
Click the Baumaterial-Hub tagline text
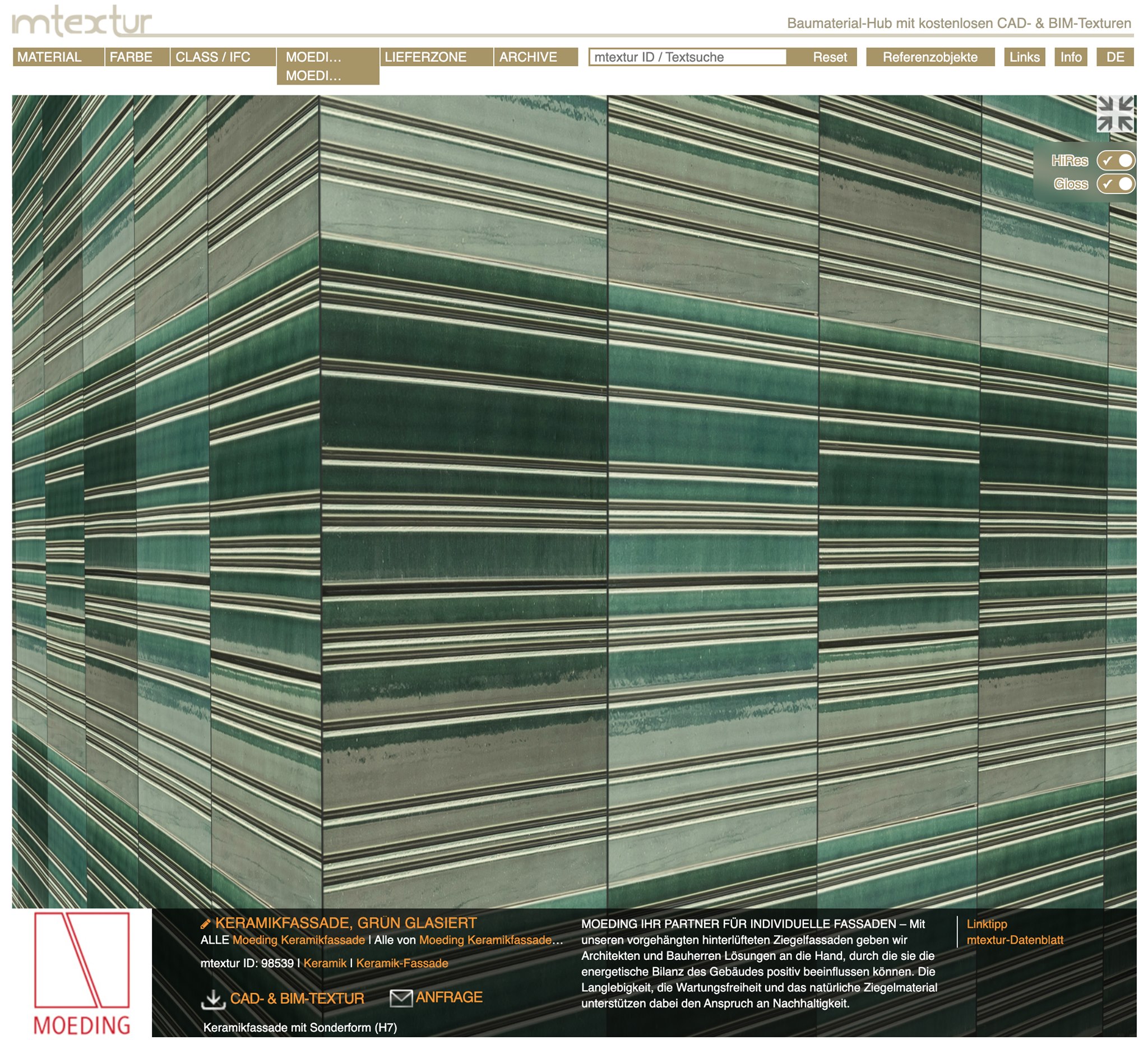[x=959, y=24]
